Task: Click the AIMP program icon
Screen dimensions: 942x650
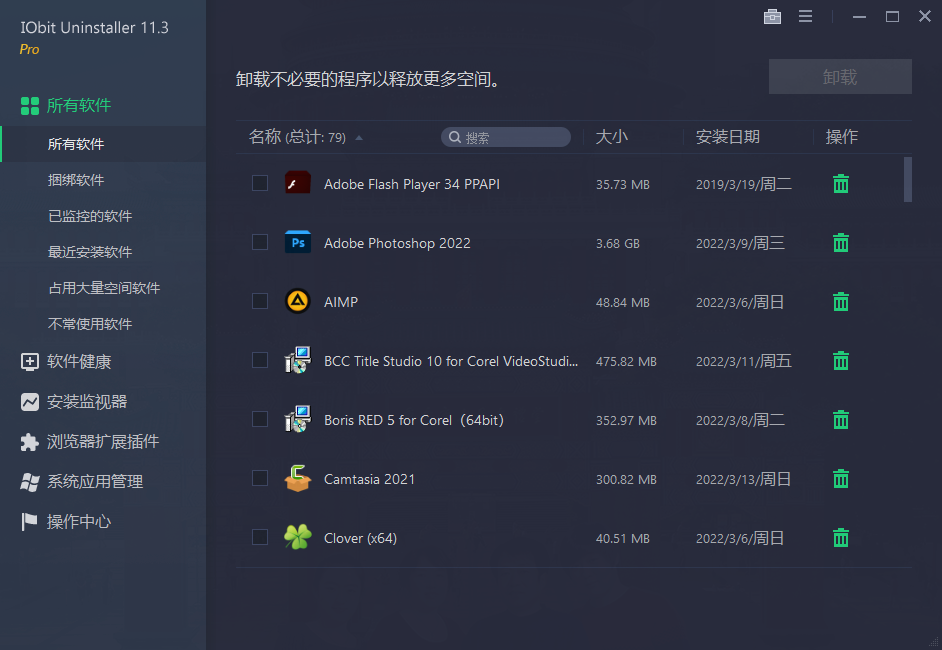Action: click(298, 301)
